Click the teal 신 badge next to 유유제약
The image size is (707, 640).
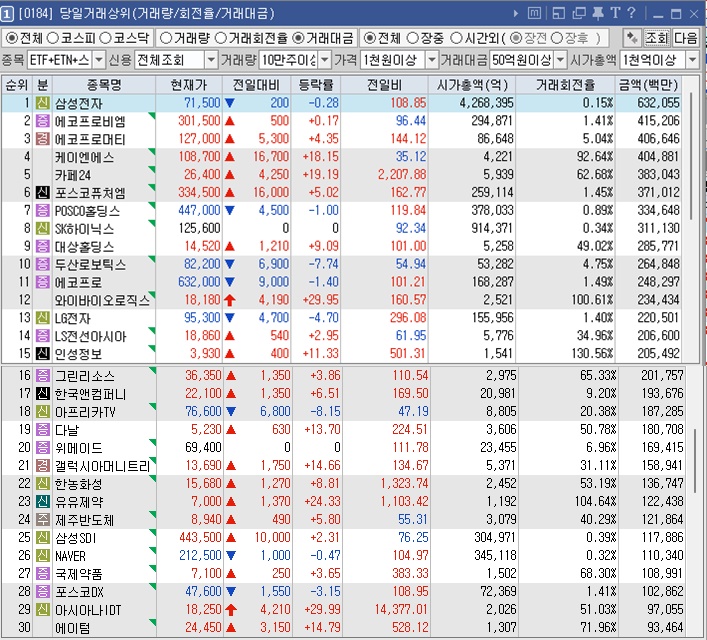[42, 502]
